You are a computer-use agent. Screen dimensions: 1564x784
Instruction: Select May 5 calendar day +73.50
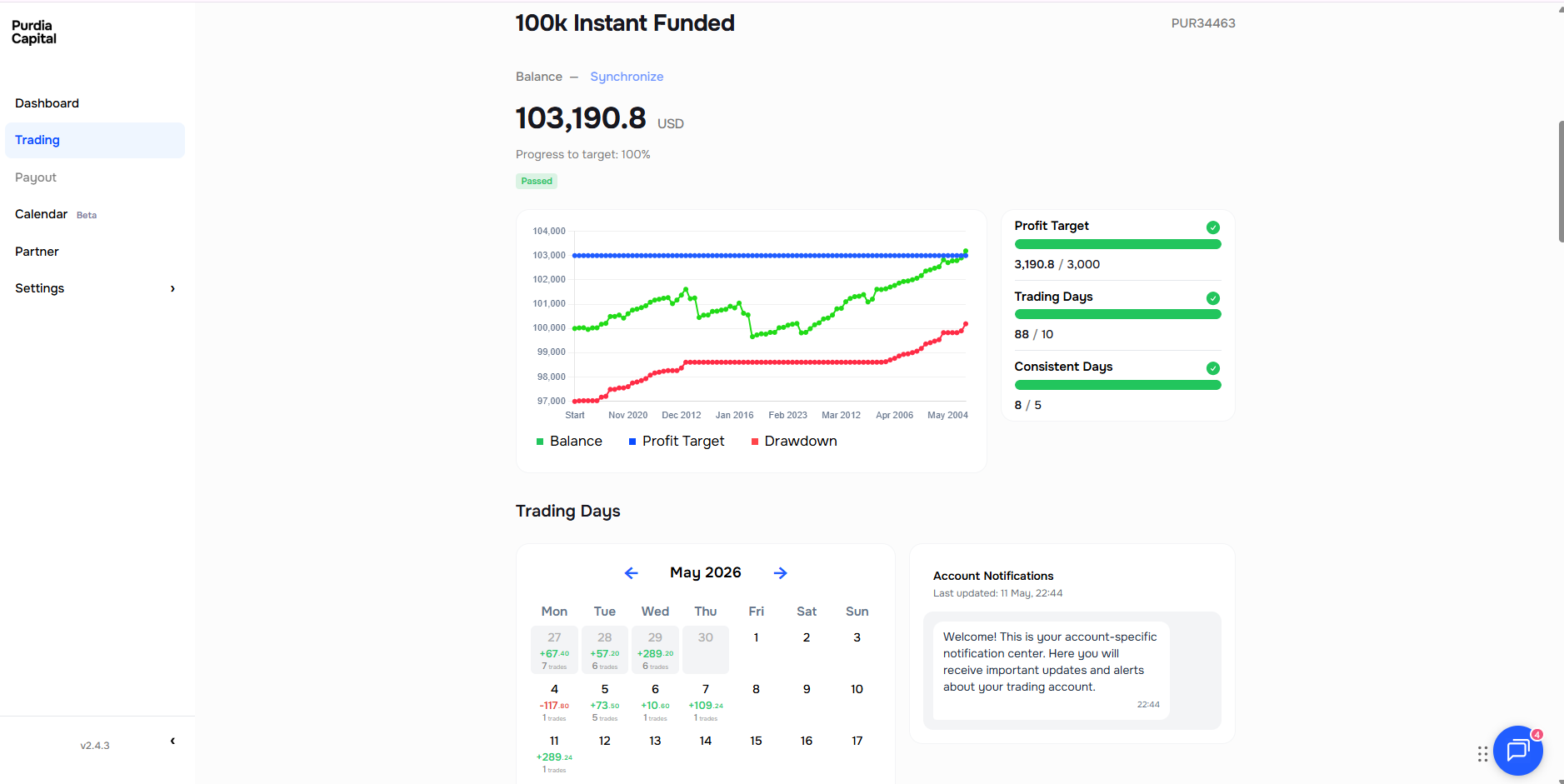click(605, 702)
